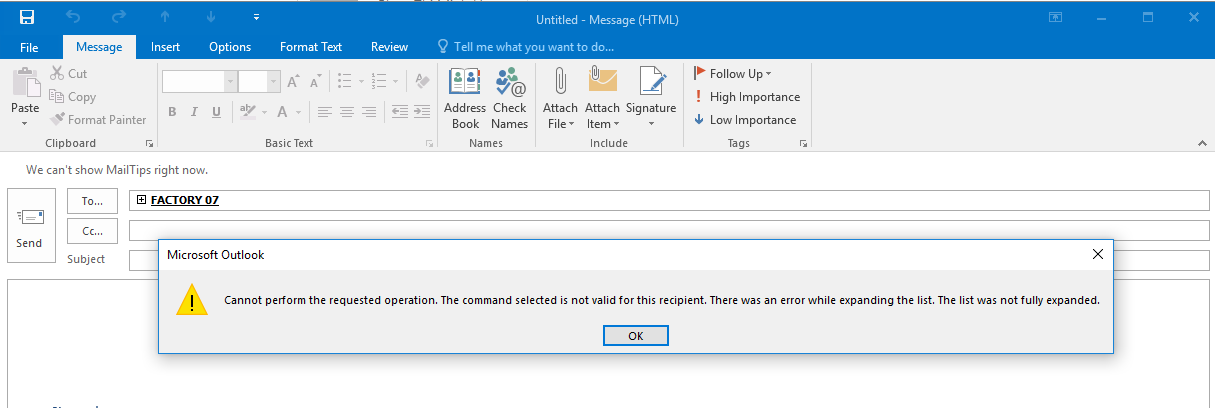The height and width of the screenshot is (408, 1215).
Task: Switch to the Format Text tab
Action: [x=311, y=47]
